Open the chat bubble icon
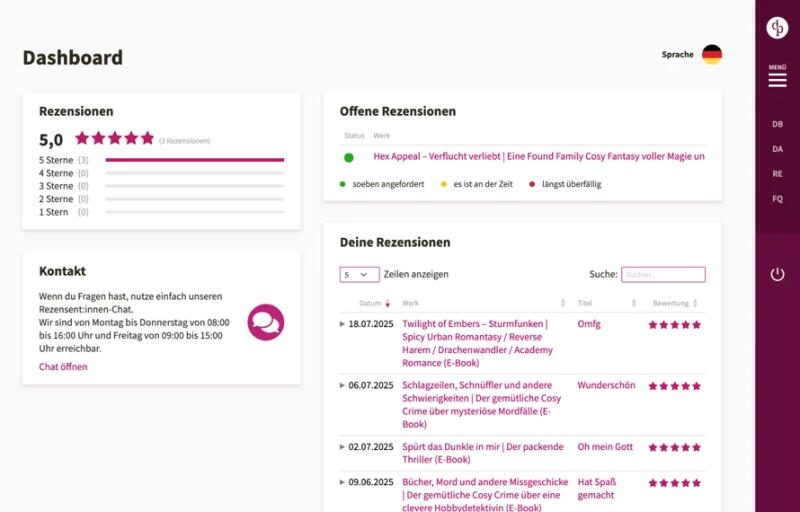The height and width of the screenshot is (512, 800). click(x=266, y=322)
